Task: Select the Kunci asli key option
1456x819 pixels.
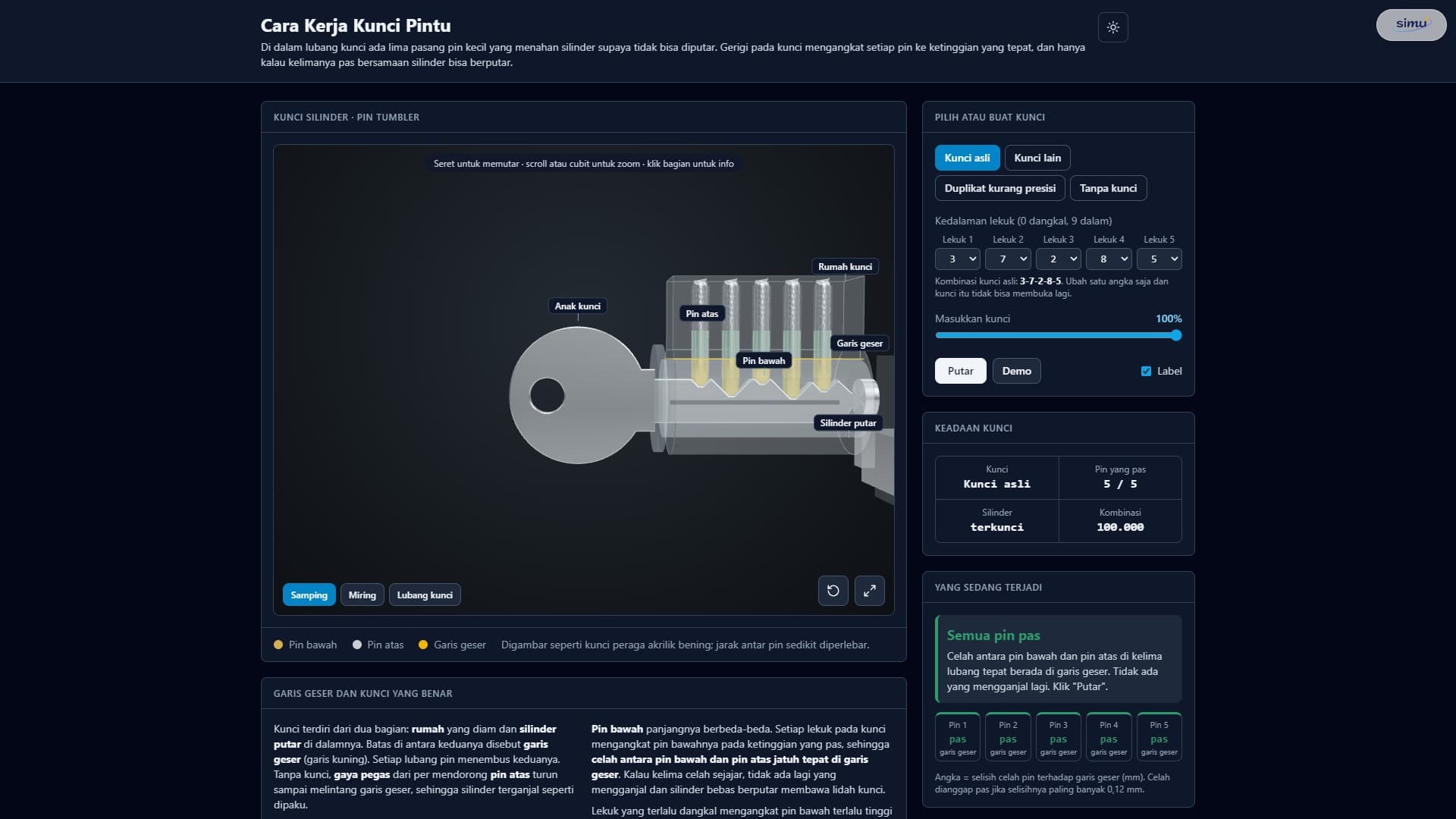Action: (967, 158)
